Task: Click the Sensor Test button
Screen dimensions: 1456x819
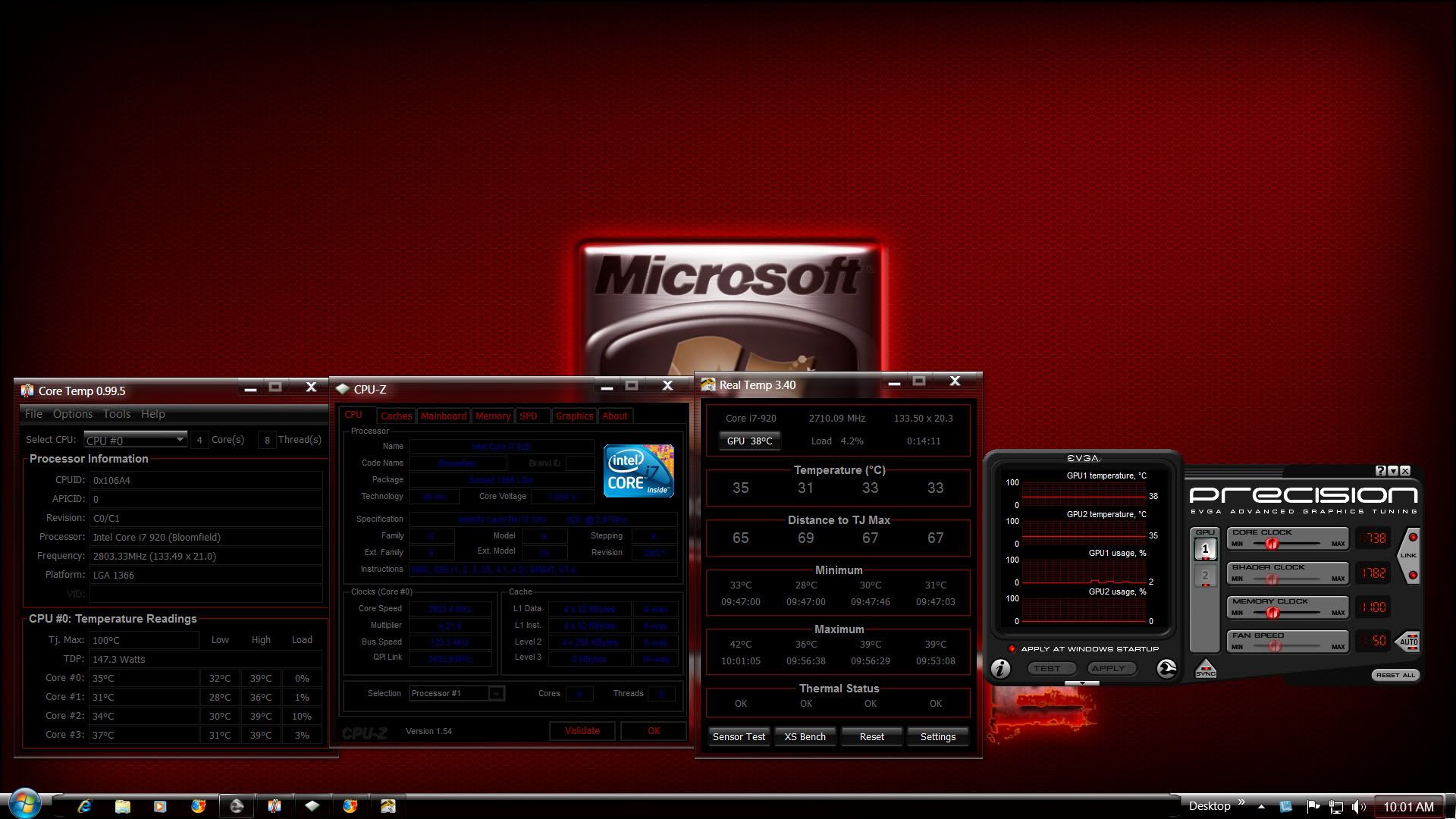Action: (739, 736)
